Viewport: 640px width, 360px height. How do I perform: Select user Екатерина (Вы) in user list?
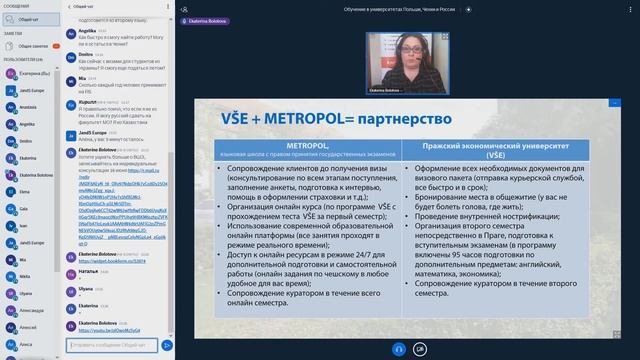click(x=29, y=73)
